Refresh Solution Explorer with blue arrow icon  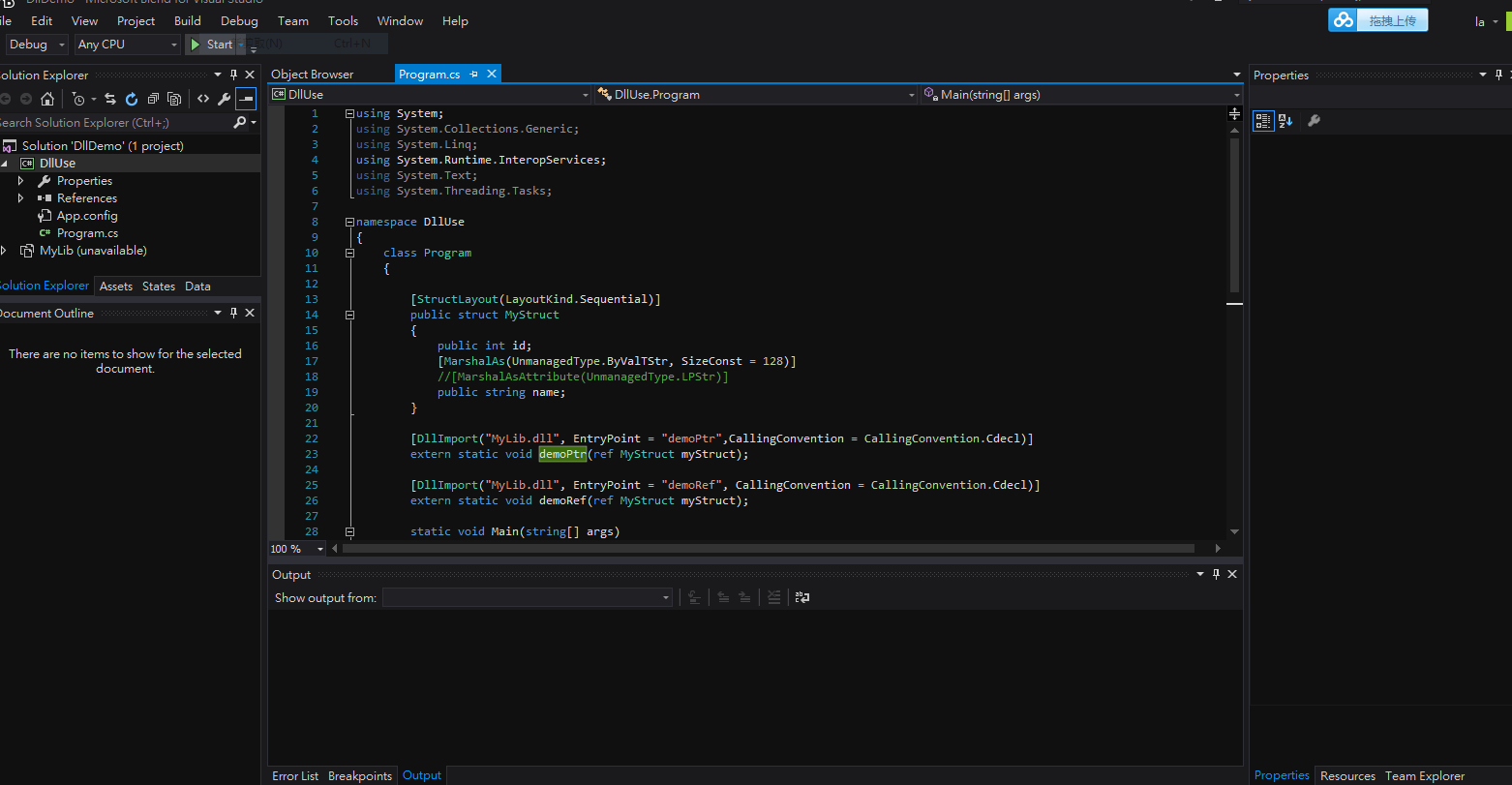[x=132, y=99]
